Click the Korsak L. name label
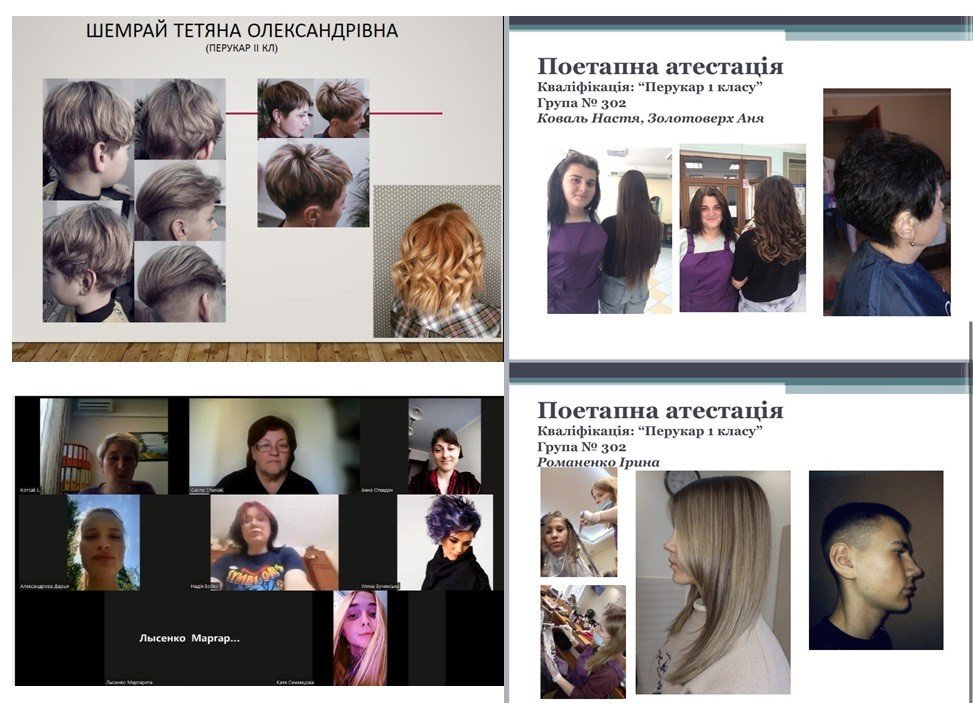This screenshot has height=711, width=973. 30,490
